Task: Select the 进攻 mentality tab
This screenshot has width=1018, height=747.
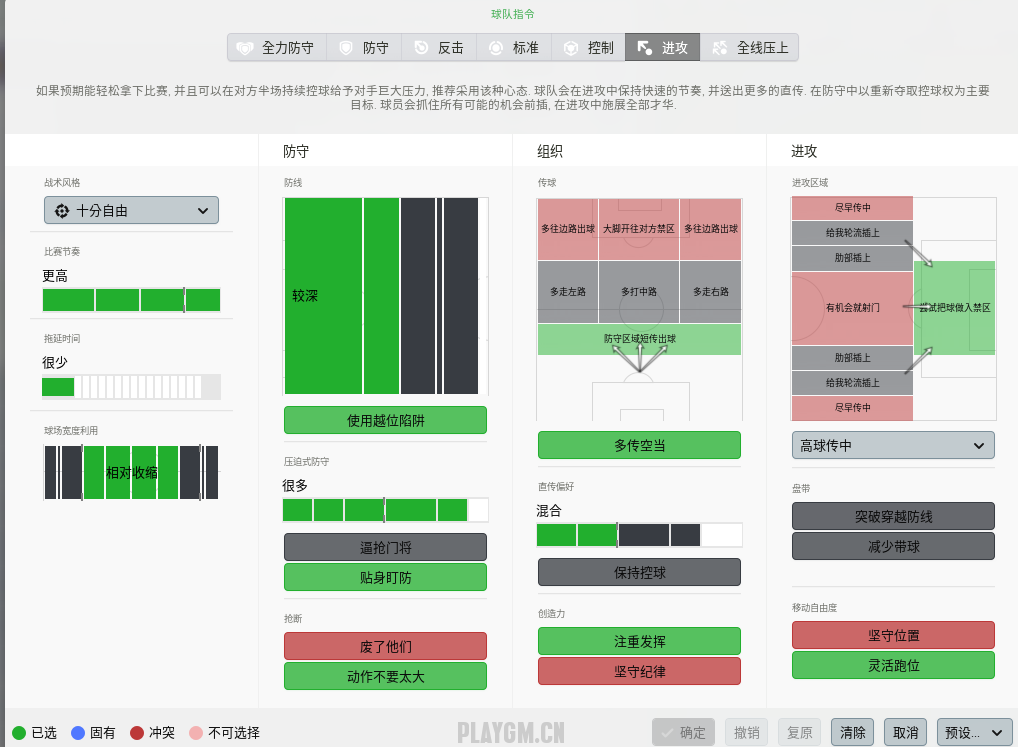Action: point(662,47)
